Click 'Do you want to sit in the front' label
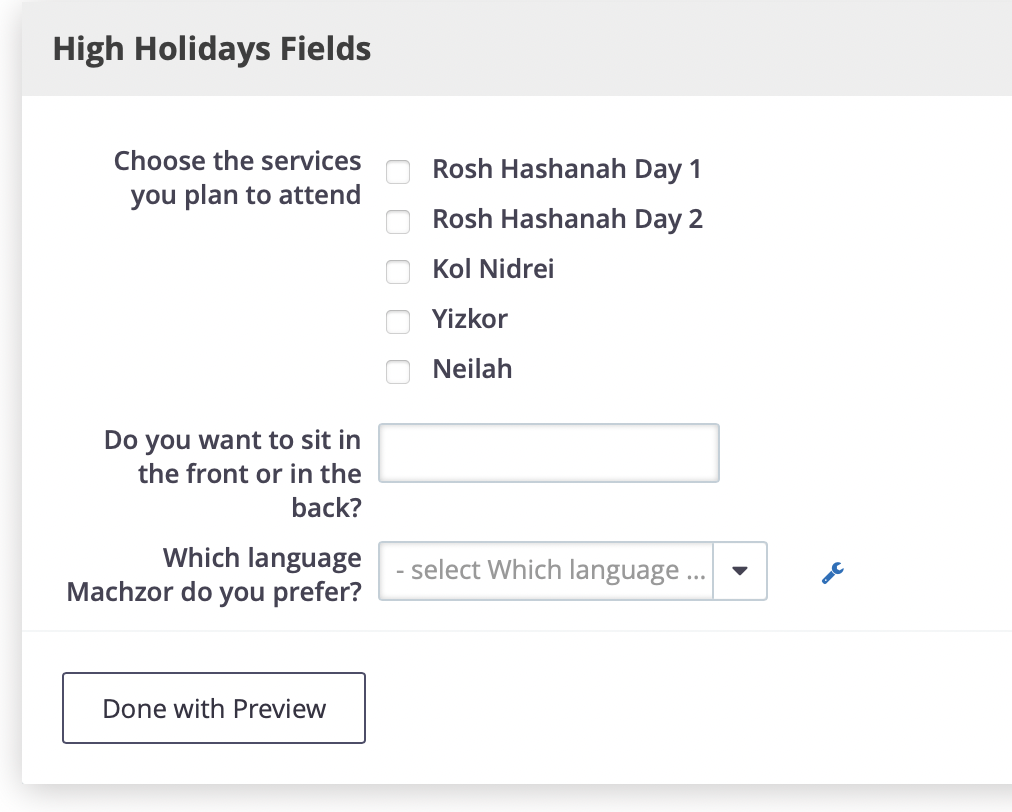Image resolution: width=1012 pixels, height=812 pixels. (233, 473)
